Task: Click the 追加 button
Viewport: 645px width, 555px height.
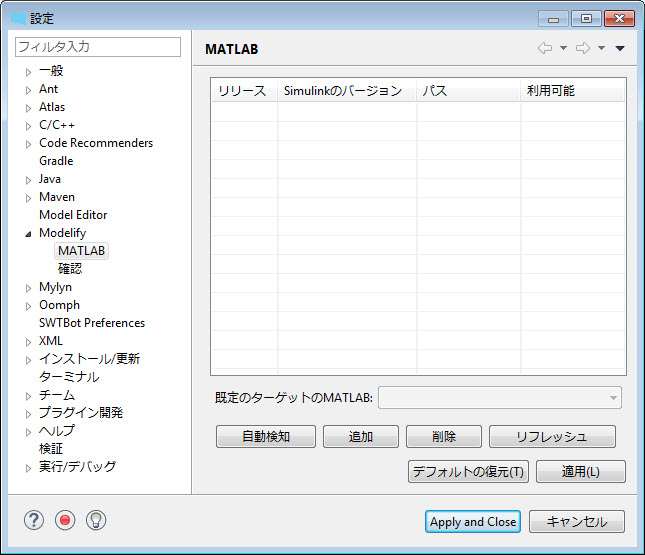Action: 361,437
